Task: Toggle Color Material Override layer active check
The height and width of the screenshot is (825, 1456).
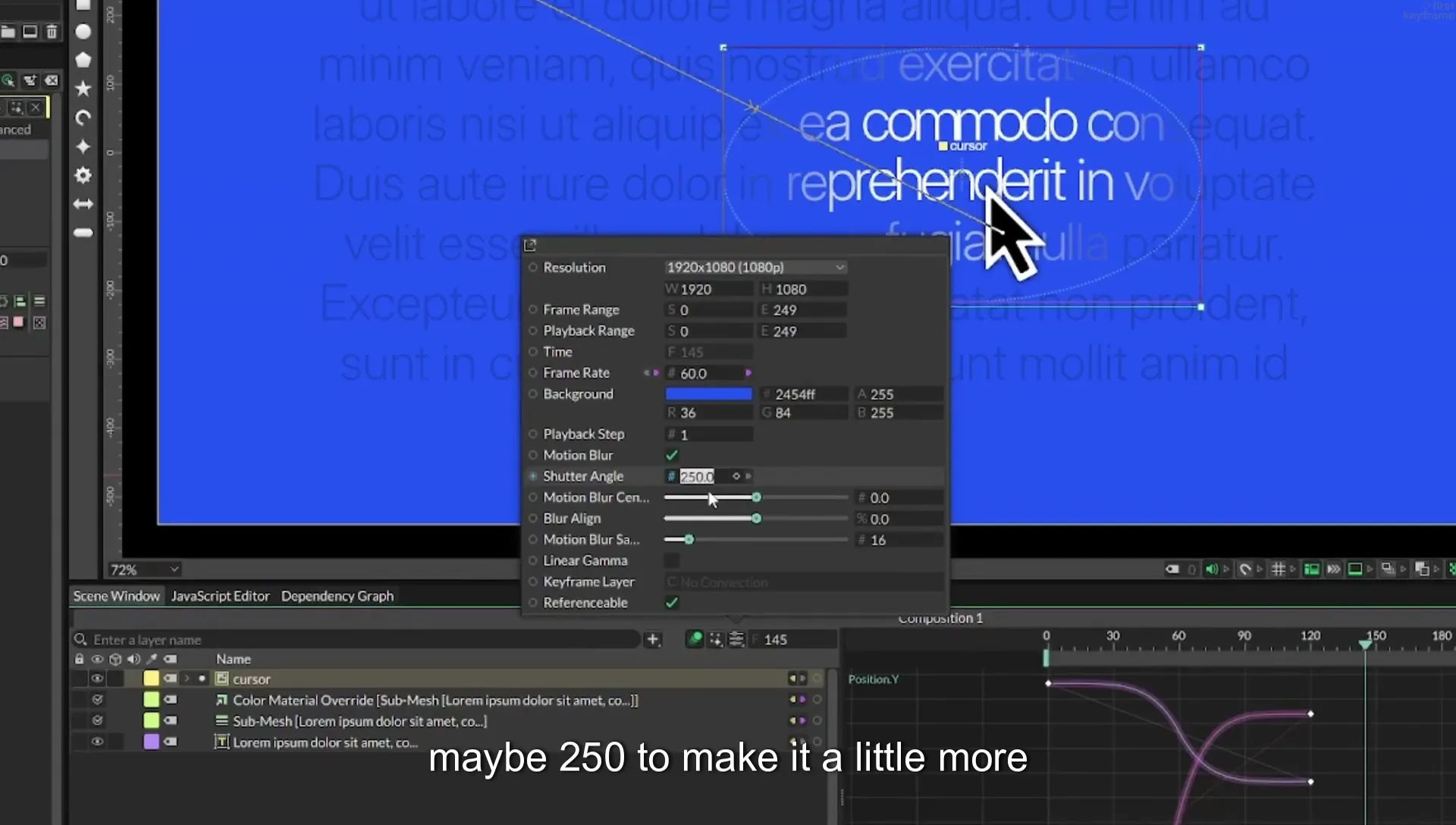Action: tap(97, 699)
